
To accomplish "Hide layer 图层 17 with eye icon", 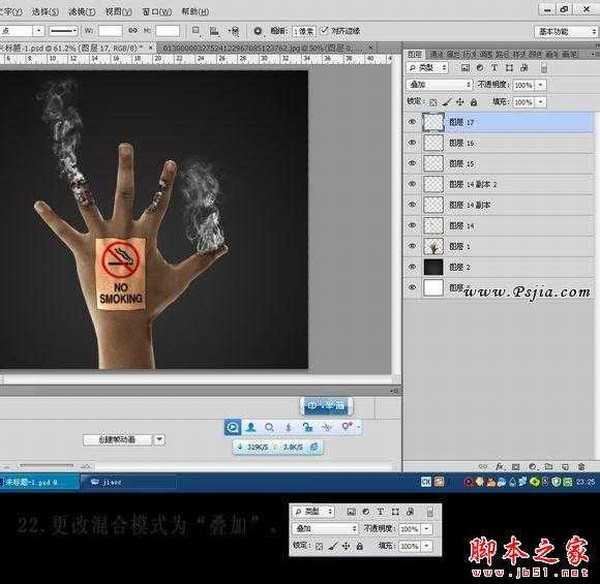I will click(412, 121).
